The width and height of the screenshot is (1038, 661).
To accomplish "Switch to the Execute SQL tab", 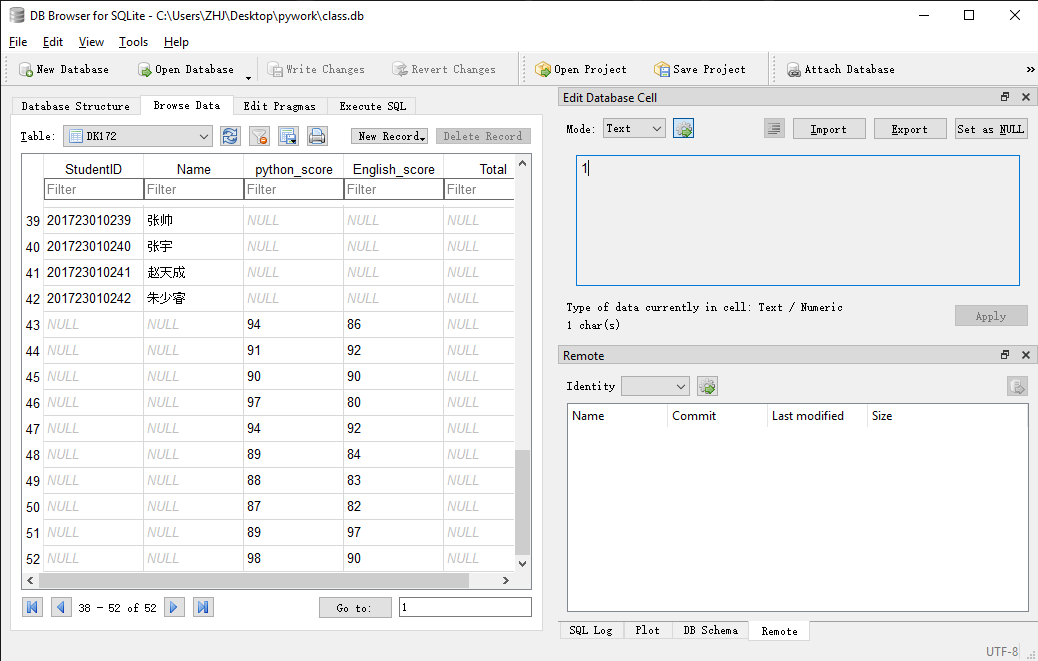I will 373,106.
